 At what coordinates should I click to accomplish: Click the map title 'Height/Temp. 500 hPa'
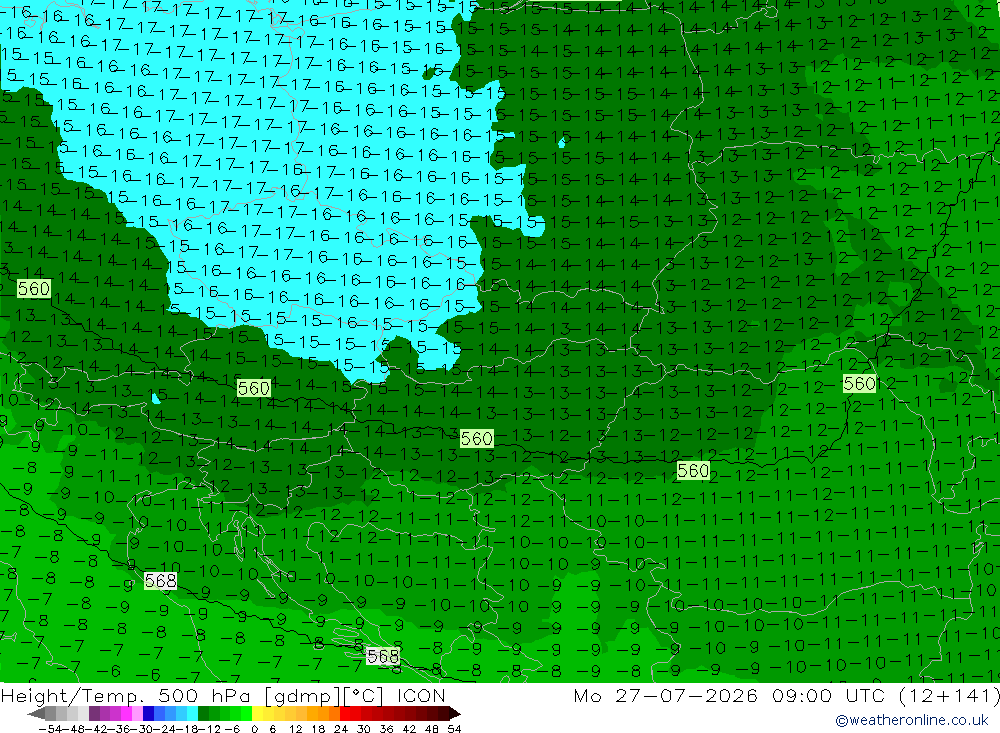[128, 695]
